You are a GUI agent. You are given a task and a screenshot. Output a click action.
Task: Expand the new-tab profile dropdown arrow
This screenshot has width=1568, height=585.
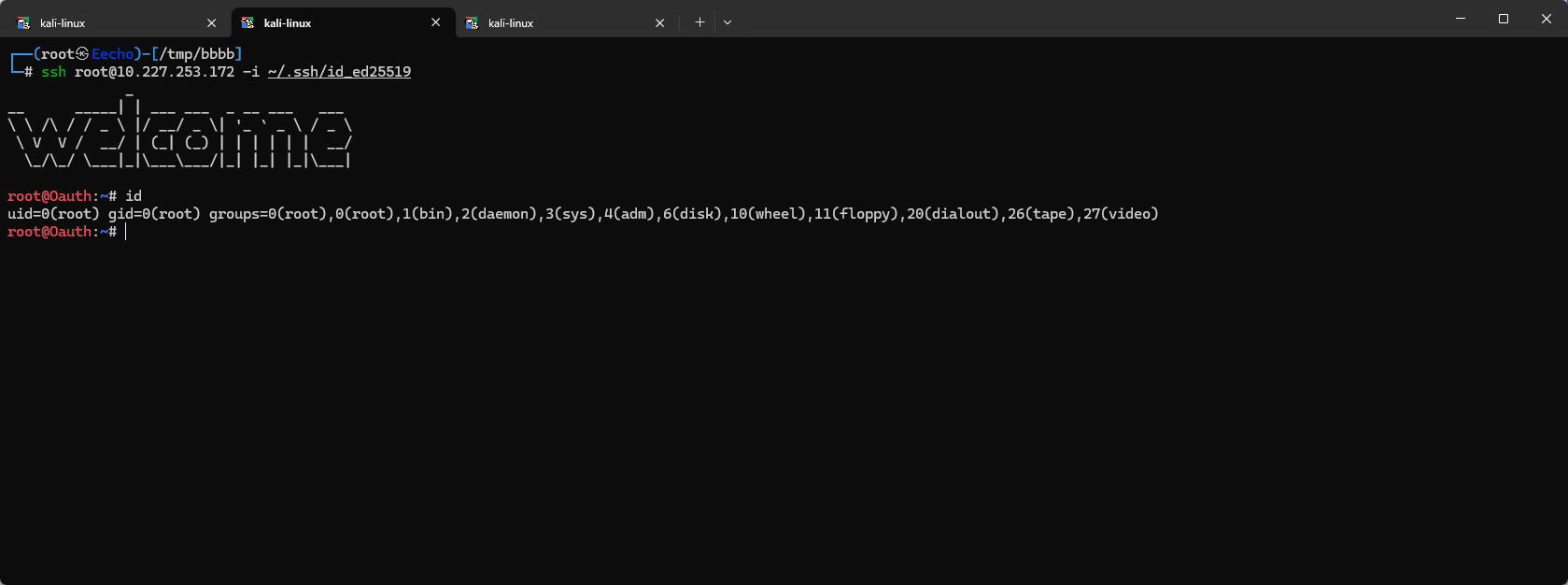(727, 22)
